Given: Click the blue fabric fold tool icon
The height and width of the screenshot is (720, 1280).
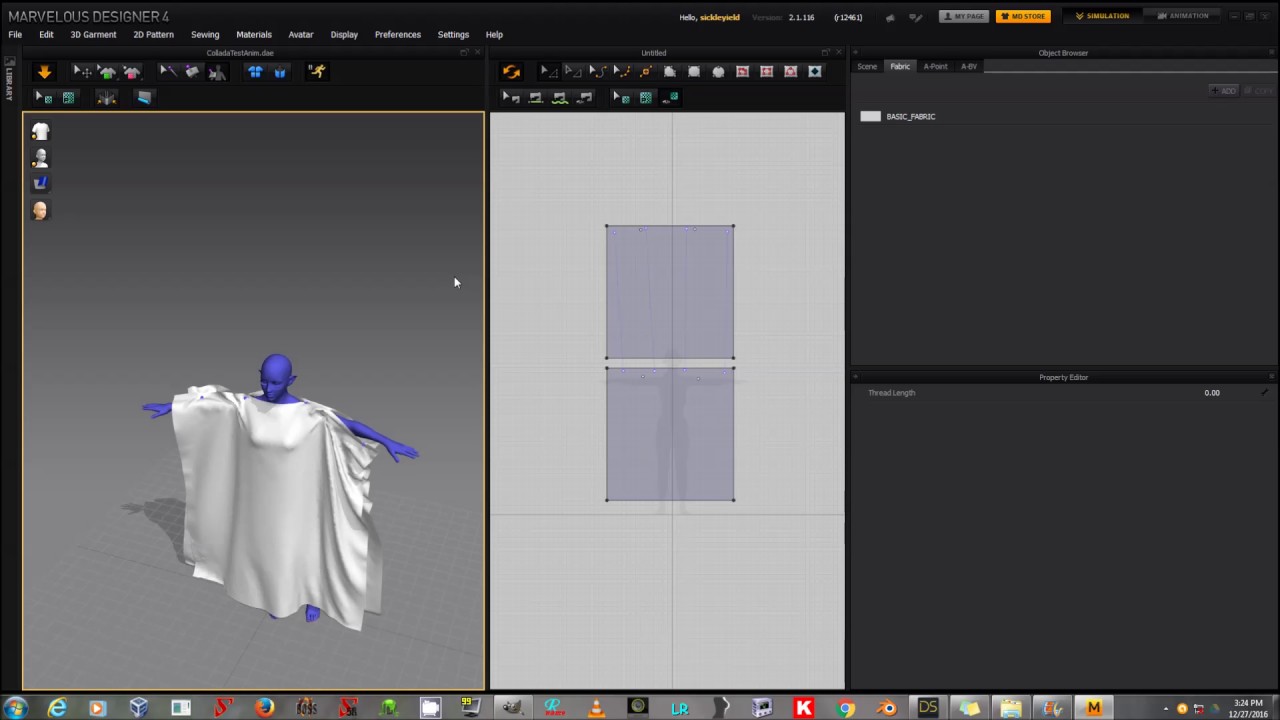Looking at the screenshot, I should [144, 97].
